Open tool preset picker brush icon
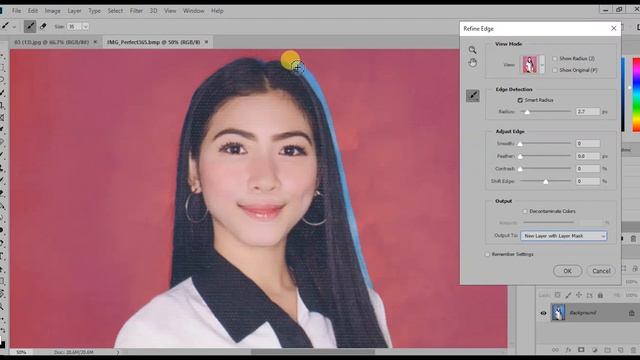The height and width of the screenshot is (360, 640). coord(6,27)
